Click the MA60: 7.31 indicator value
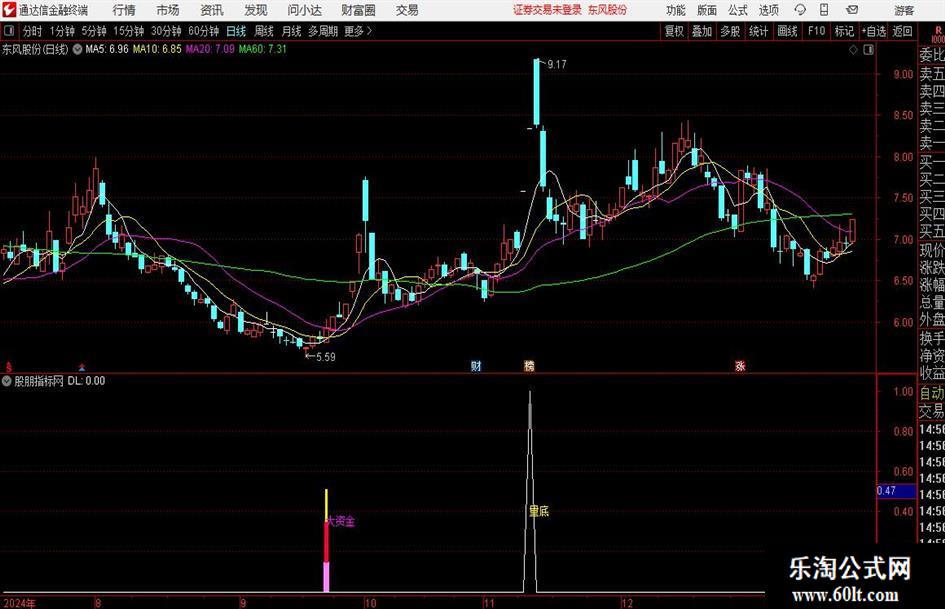Screen dimensions: 945x609 263,49
